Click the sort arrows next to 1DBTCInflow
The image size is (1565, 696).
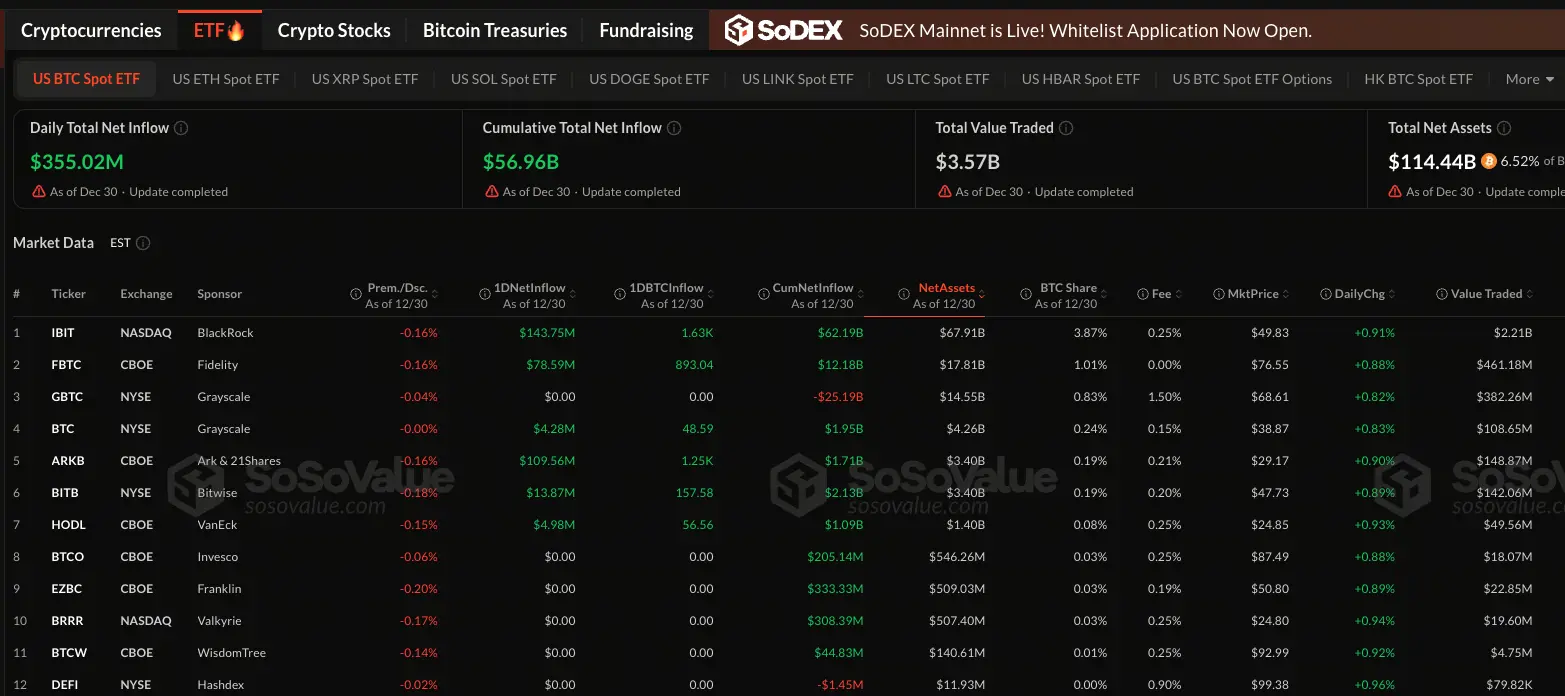tap(712, 294)
